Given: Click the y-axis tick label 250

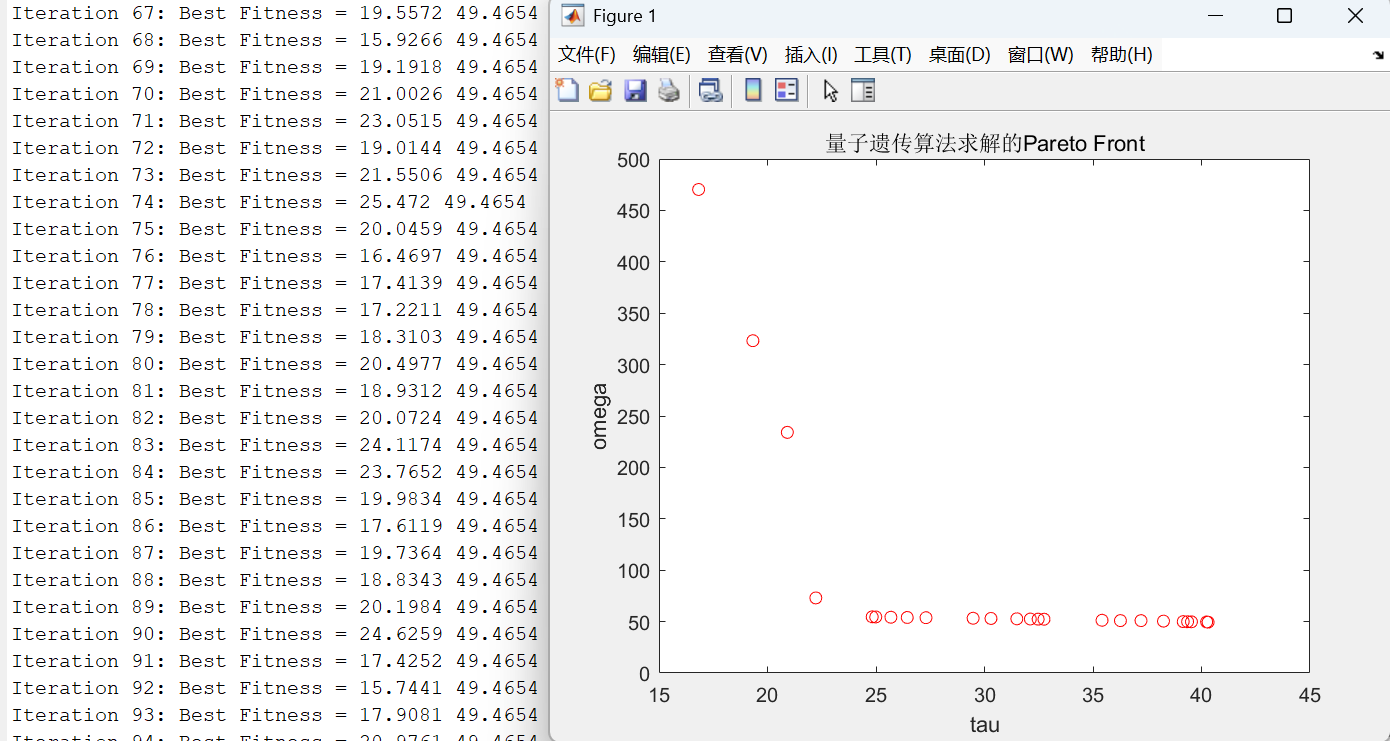Looking at the screenshot, I should point(634,417).
